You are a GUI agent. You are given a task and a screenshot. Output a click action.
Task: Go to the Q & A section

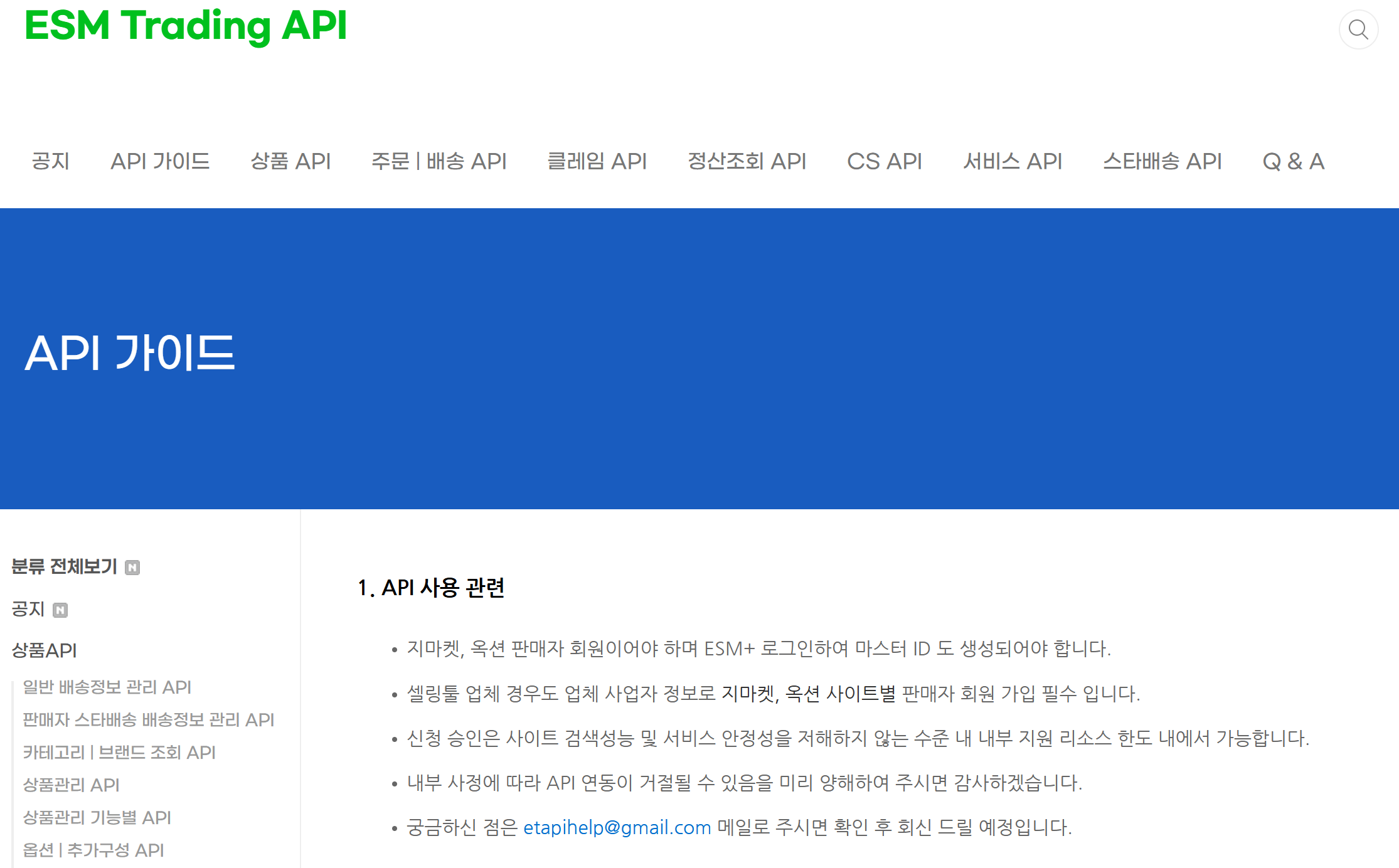1293,161
